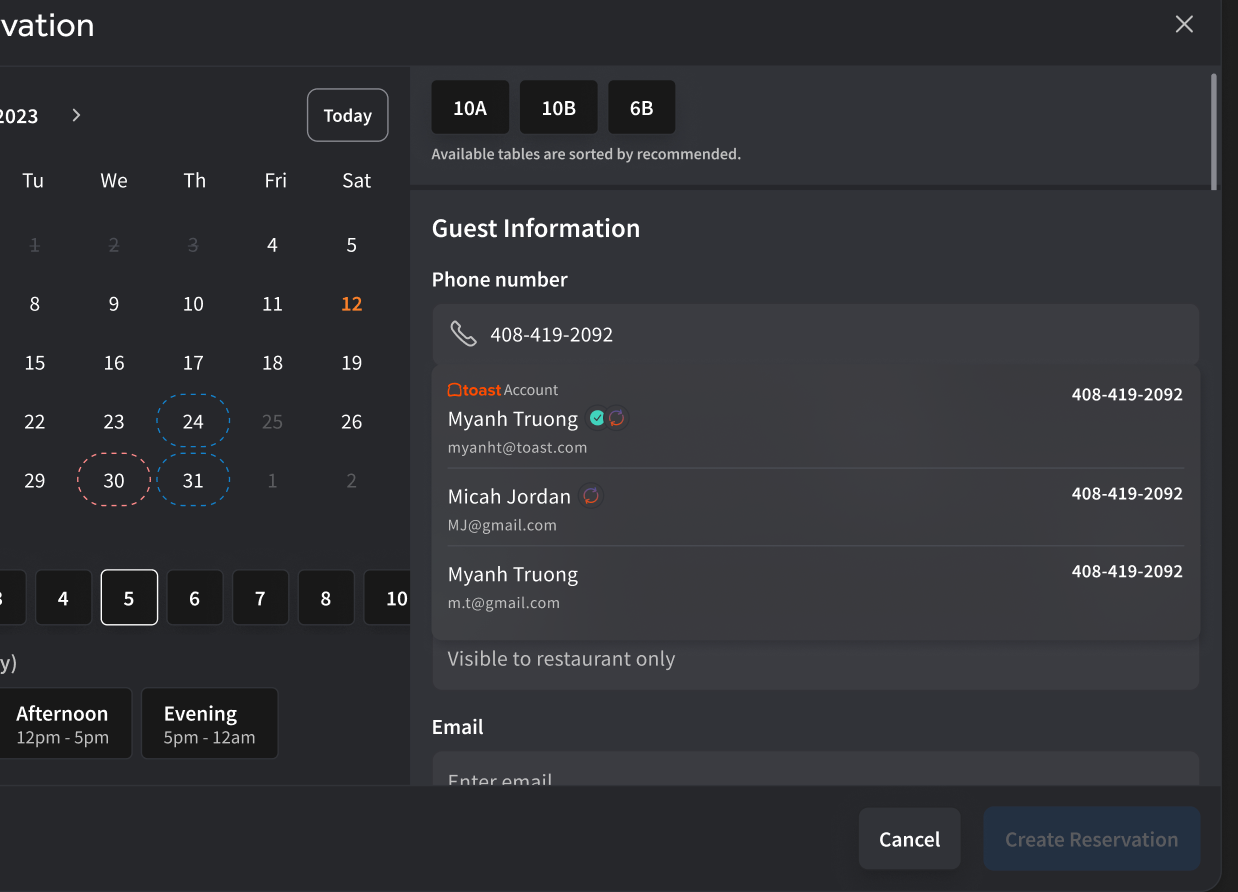Jump to Today on the calendar
The height and width of the screenshot is (892, 1238).
(x=347, y=116)
